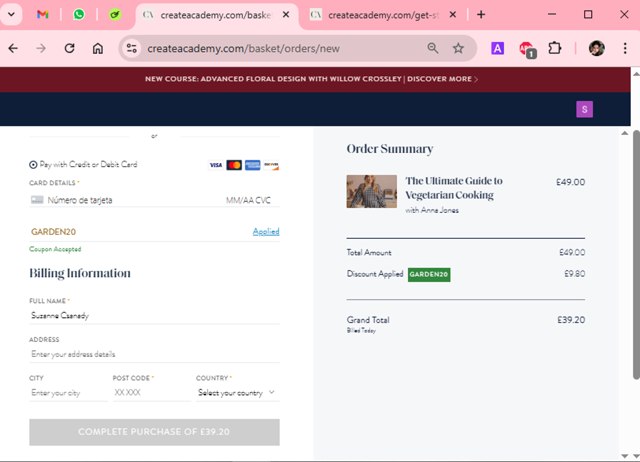640x462 pixels.
Task: Click the inner scrollbar down arrow
Action: tap(625, 456)
